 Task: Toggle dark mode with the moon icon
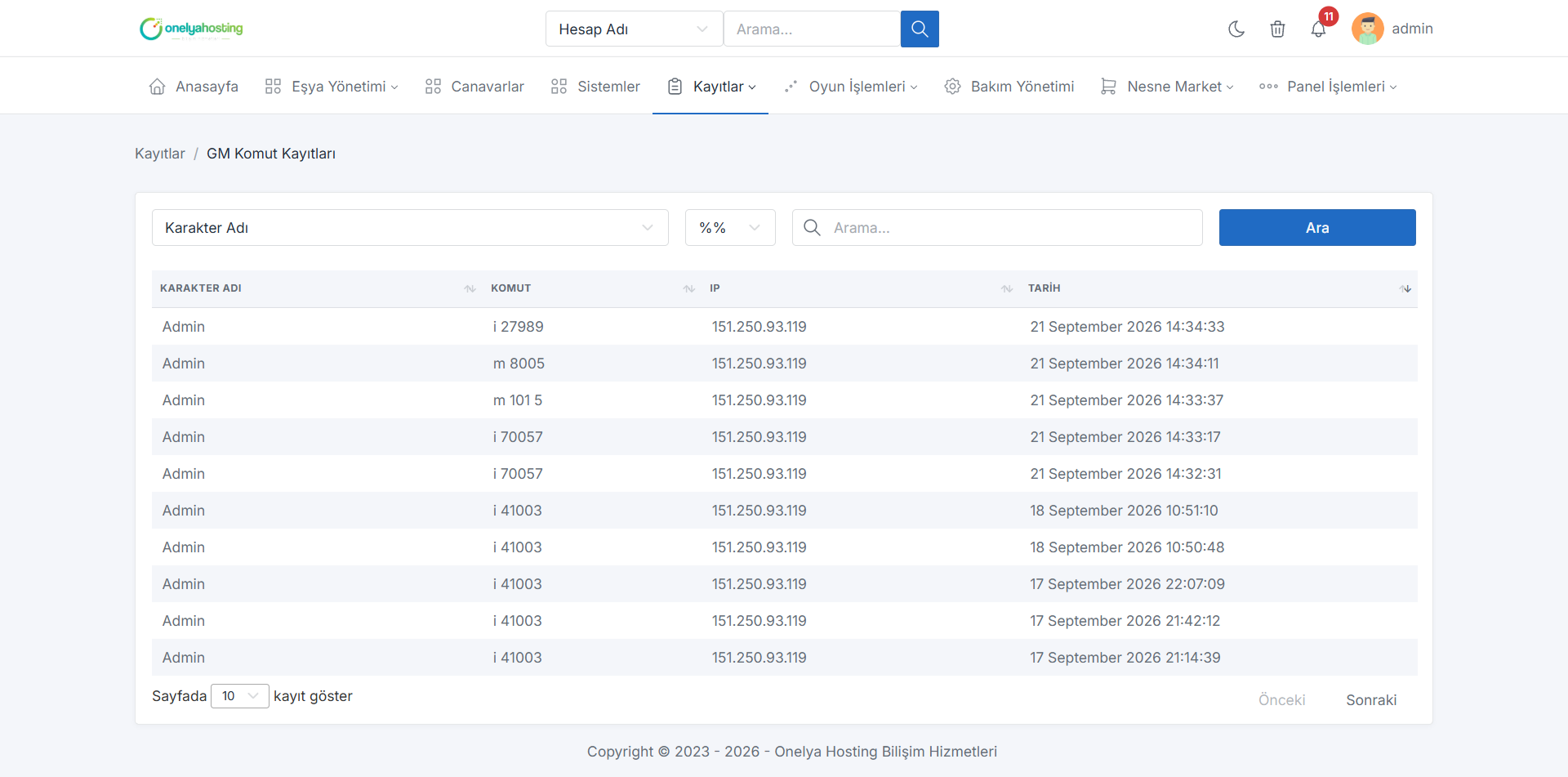[1236, 29]
